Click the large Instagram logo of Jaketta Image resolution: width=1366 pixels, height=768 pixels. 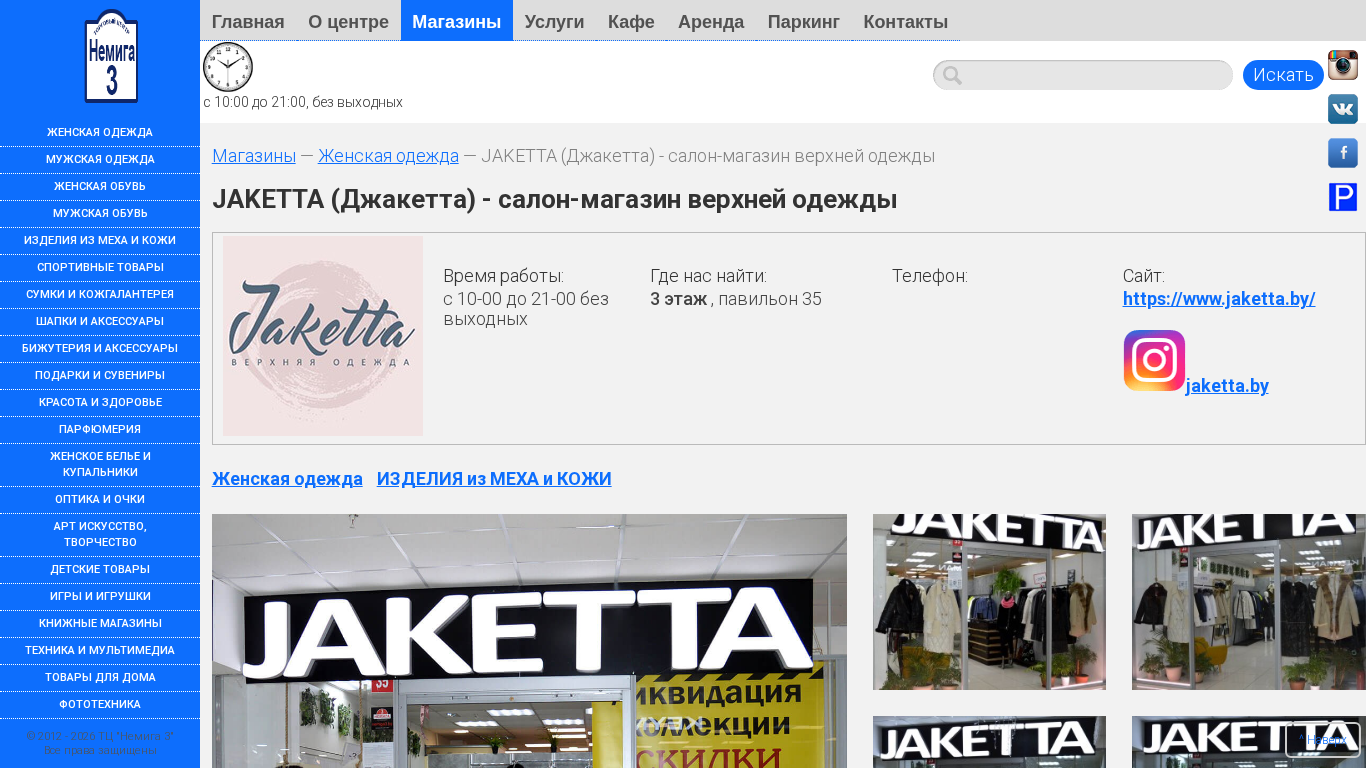pos(1154,360)
